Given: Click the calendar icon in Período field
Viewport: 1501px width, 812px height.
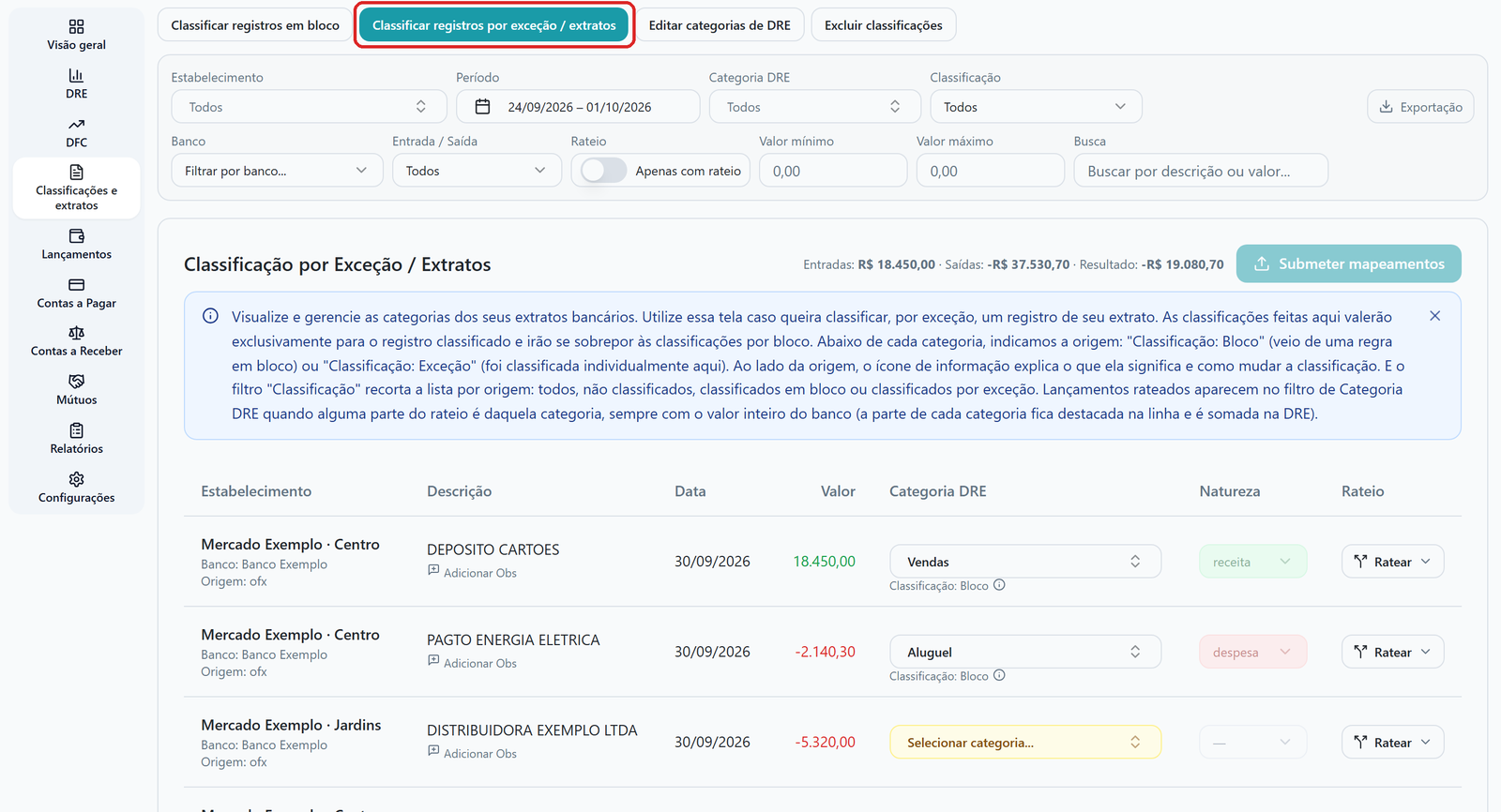Looking at the screenshot, I should tap(482, 107).
